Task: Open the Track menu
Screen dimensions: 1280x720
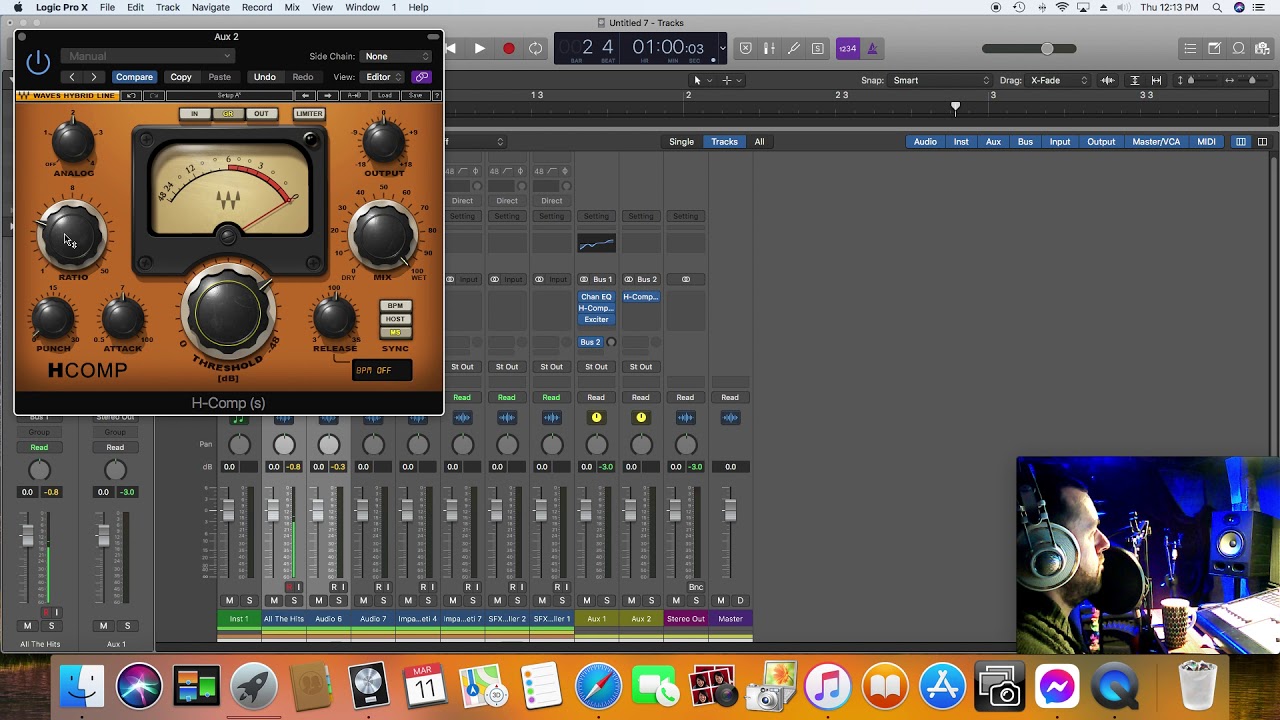Action: [168, 7]
